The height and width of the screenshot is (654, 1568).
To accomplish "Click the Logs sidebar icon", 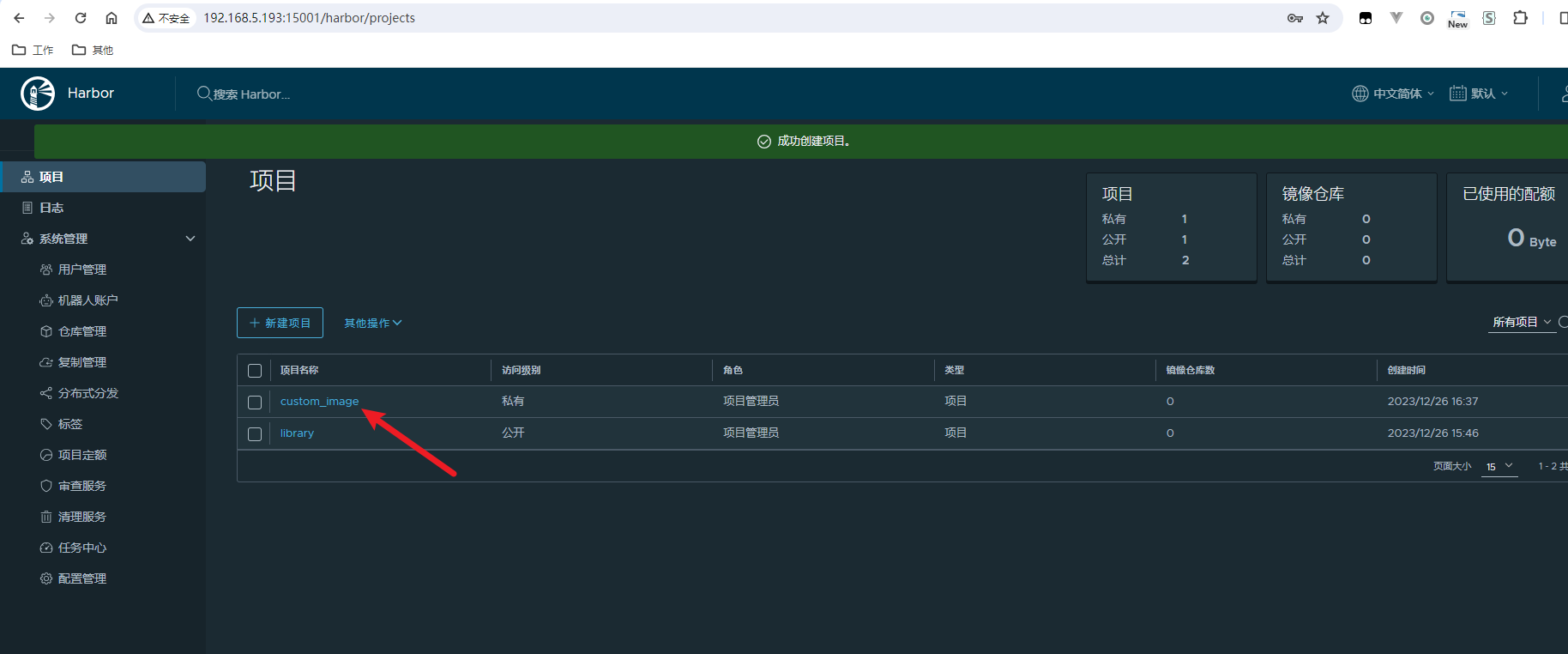I will click(x=27, y=208).
